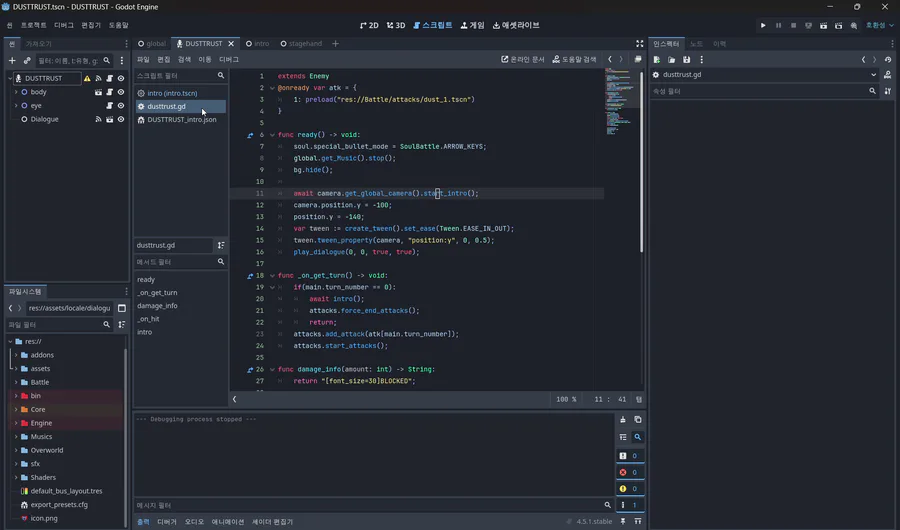This screenshot has width=900, height=530.
Task: Open script attached to DUSTTRUST node
Action: 110,78
